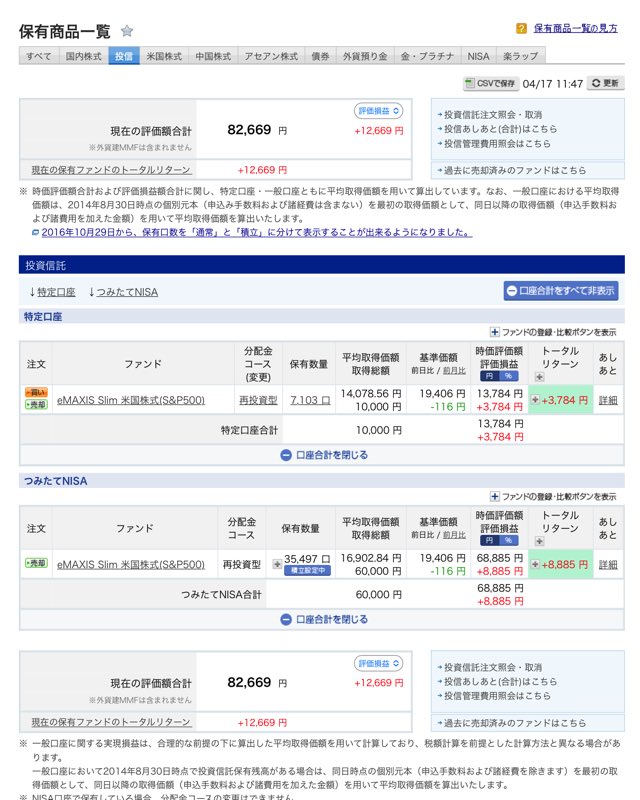Open the top 評価損益 dropdown selector
Screen dimensions: 640x800
(x=379, y=111)
